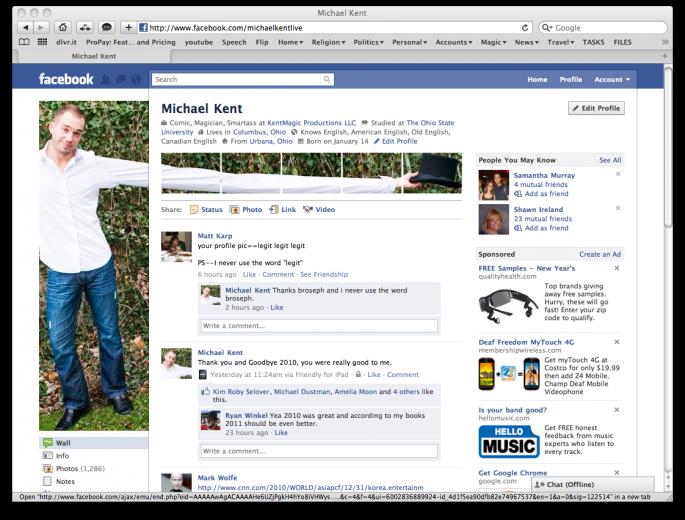Expand the Politics bookmarks folder

click(x=368, y=42)
